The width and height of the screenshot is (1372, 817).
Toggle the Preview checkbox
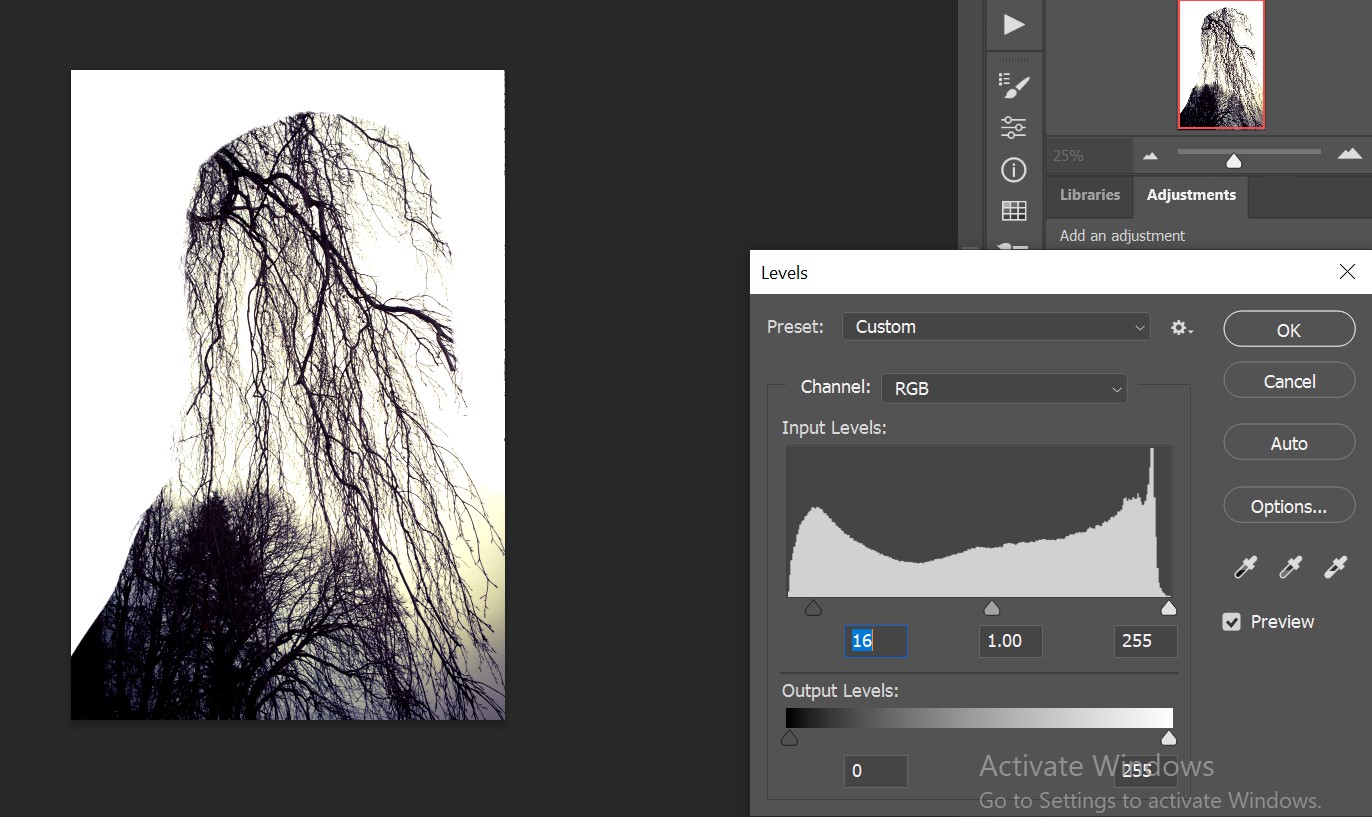[1232, 622]
